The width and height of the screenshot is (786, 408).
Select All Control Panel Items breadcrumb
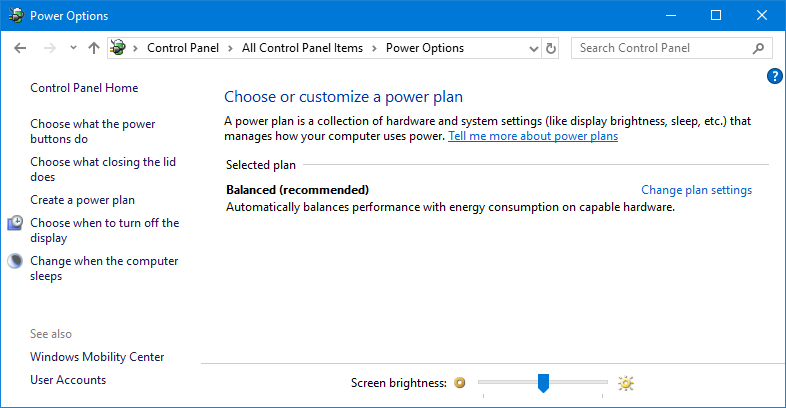tap(302, 48)
